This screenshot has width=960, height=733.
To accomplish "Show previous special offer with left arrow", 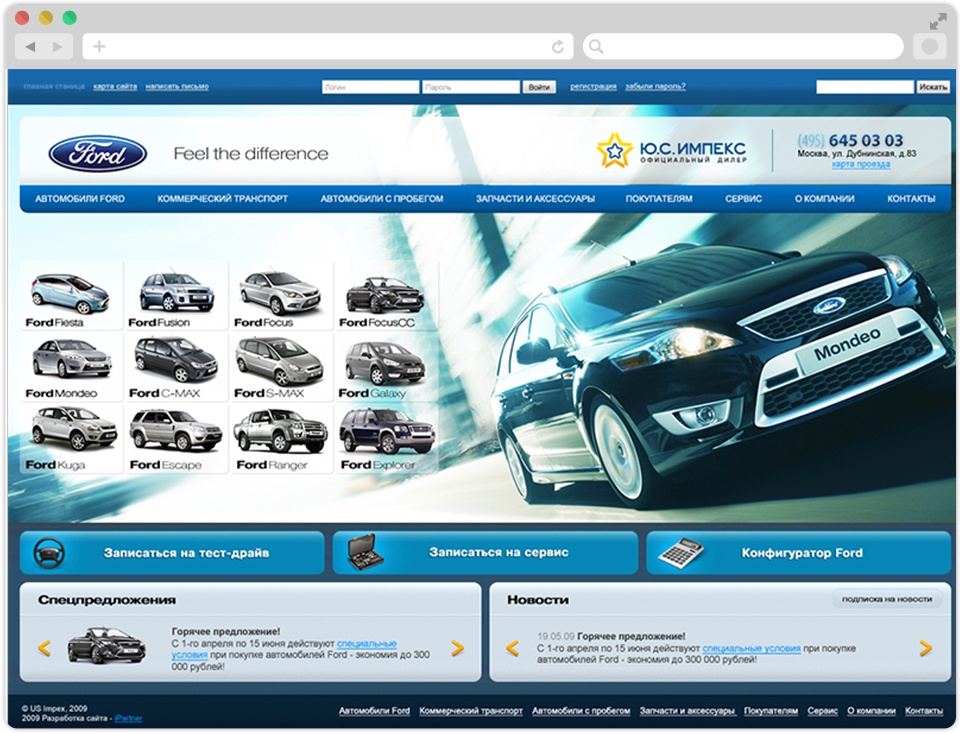I will pos(44,648).
